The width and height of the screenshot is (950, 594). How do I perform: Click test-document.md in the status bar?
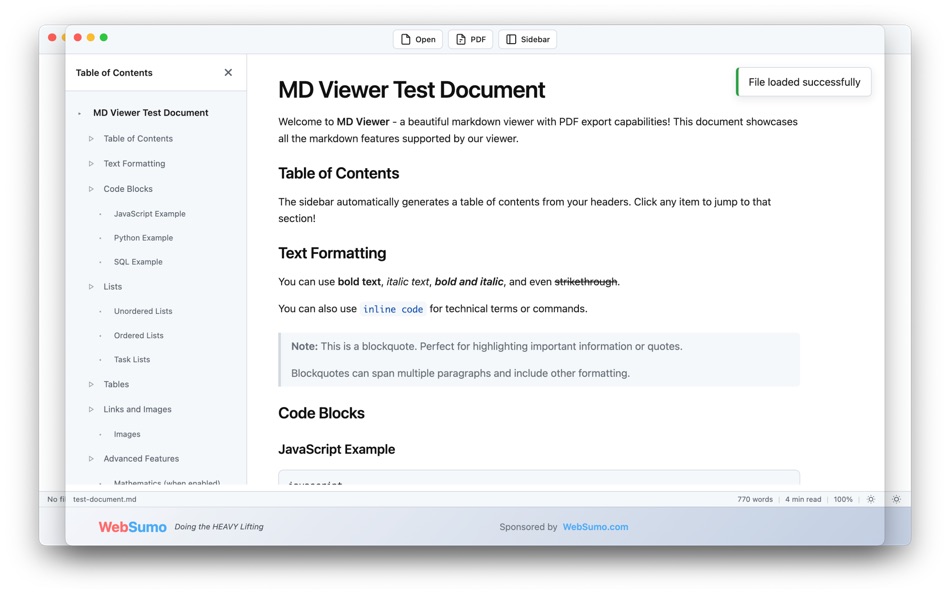104,499
